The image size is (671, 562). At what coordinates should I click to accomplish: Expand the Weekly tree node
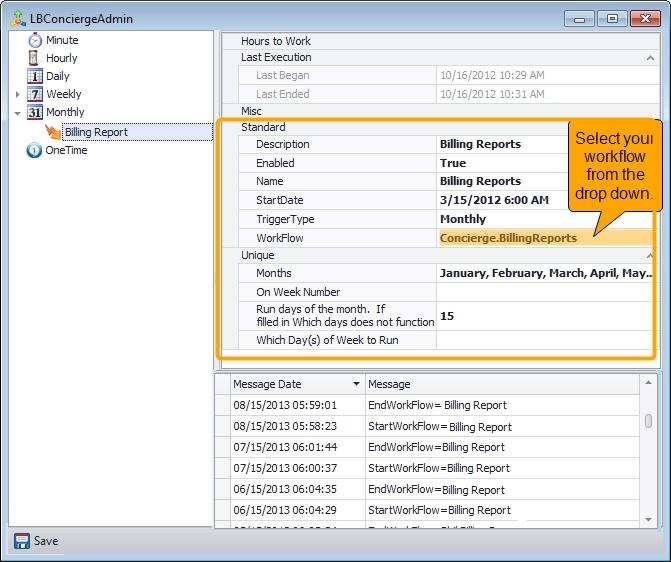(x=18, y=94)
